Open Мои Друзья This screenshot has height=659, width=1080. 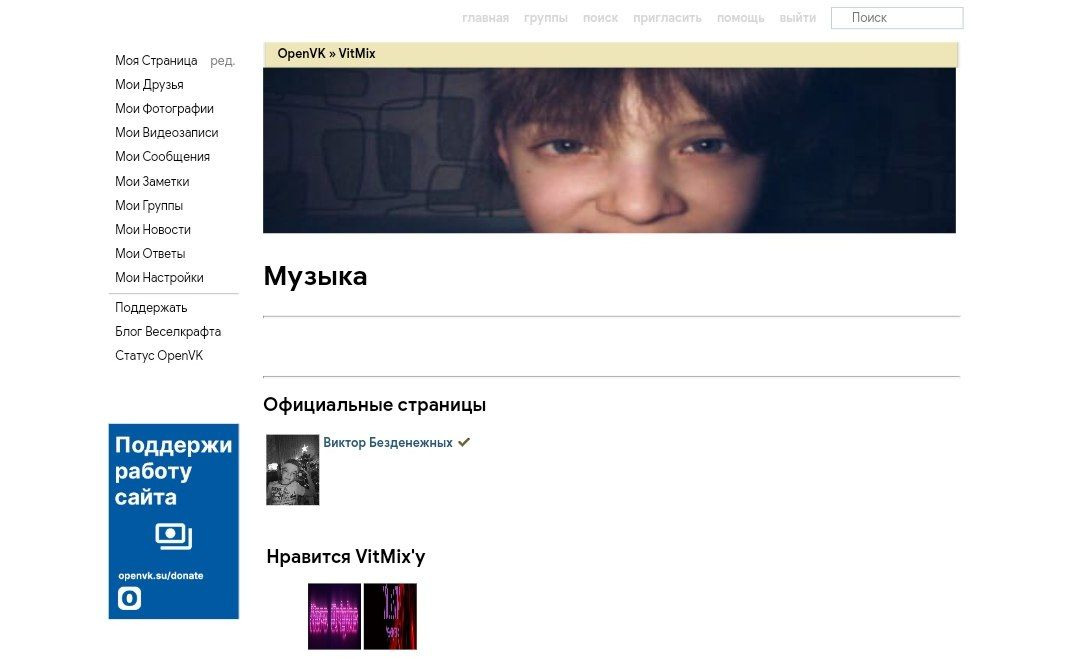149,85
